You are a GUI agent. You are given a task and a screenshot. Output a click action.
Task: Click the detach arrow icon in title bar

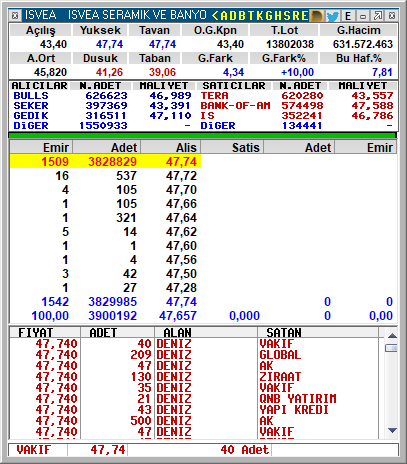click(378, 16)
